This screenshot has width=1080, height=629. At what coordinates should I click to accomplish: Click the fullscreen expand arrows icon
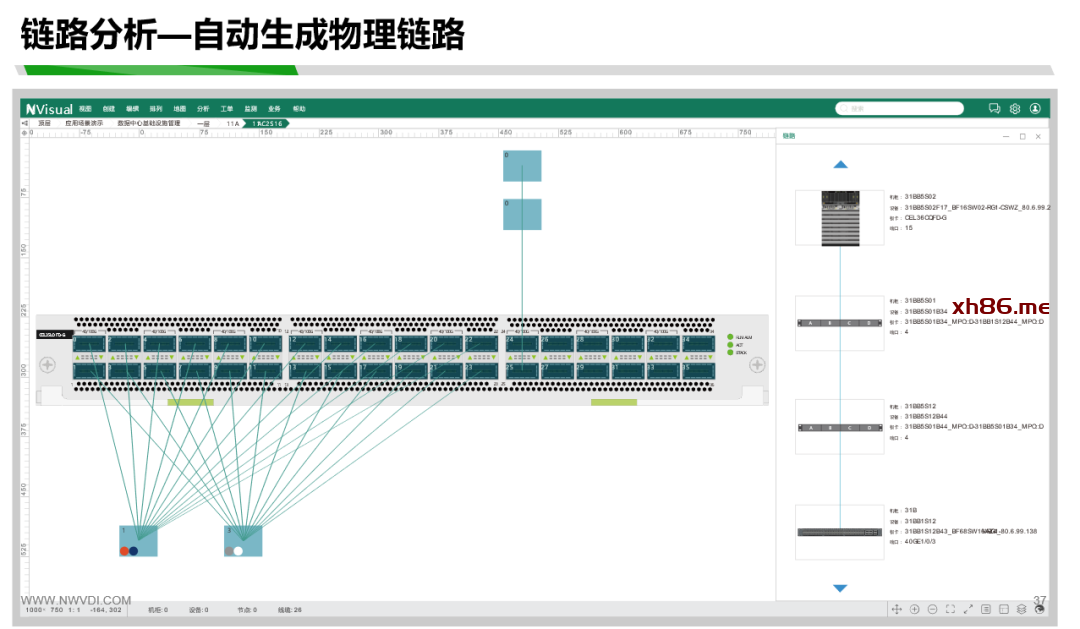click(x=968, y=609)
